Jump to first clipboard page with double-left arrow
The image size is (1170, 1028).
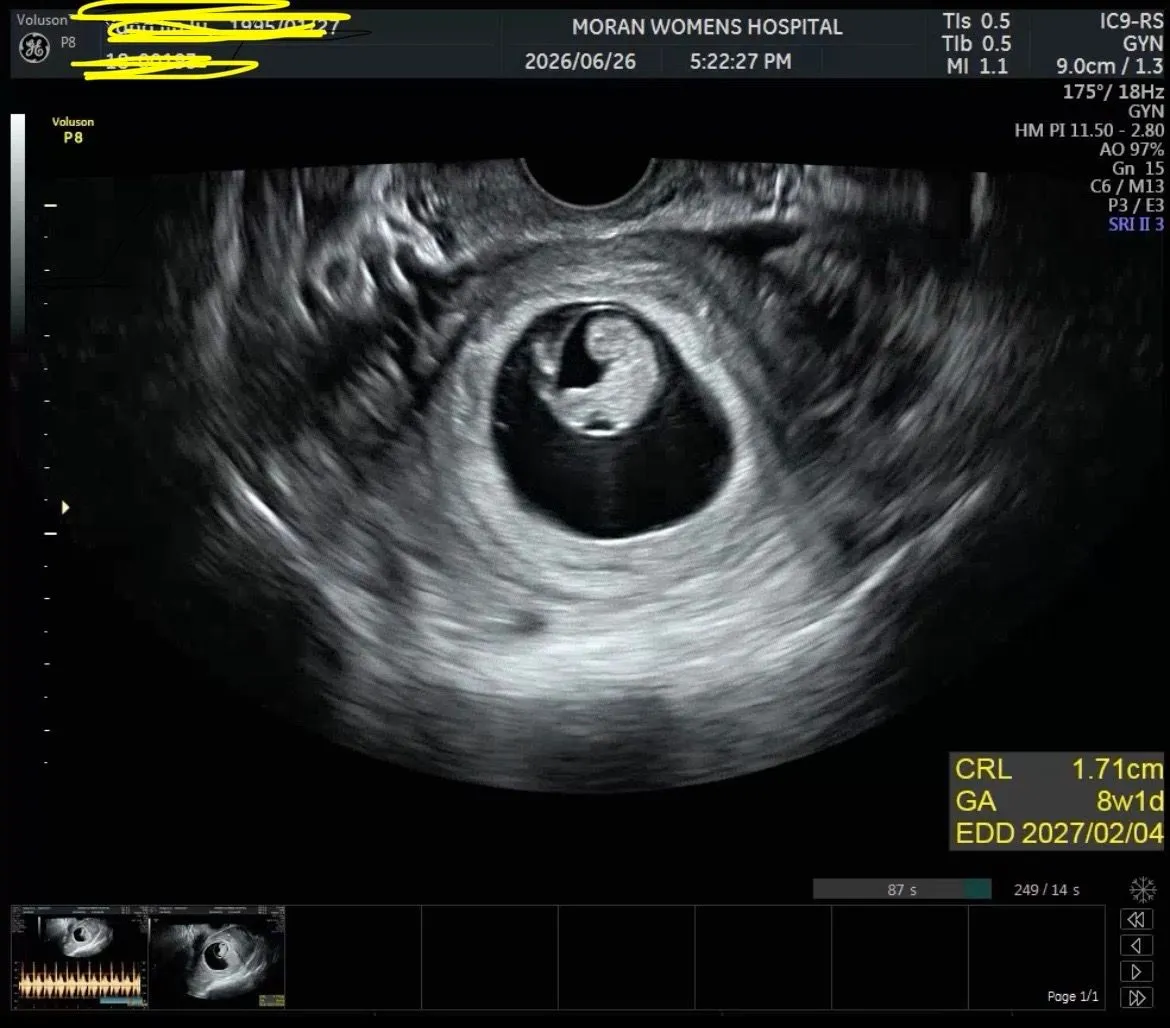1136,919
